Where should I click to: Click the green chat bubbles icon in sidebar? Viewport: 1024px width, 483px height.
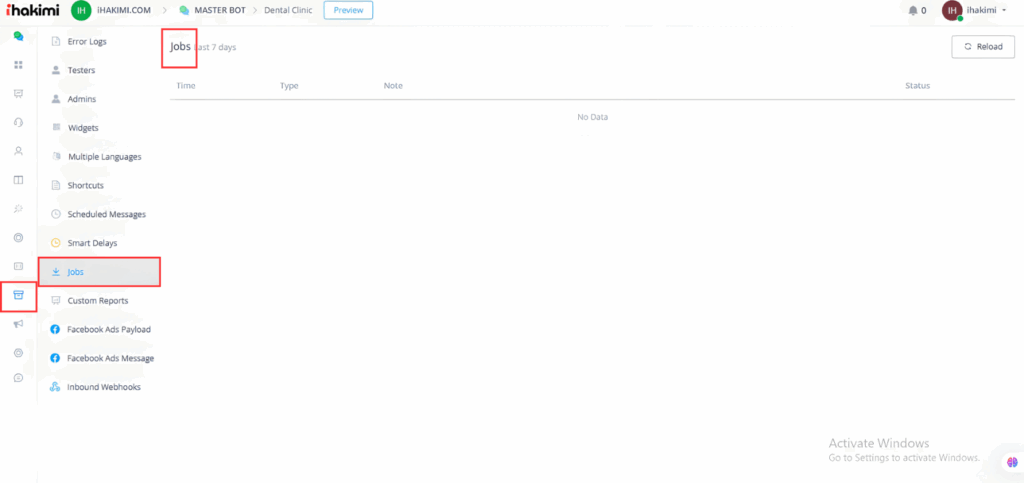click(x=18, y=36)
